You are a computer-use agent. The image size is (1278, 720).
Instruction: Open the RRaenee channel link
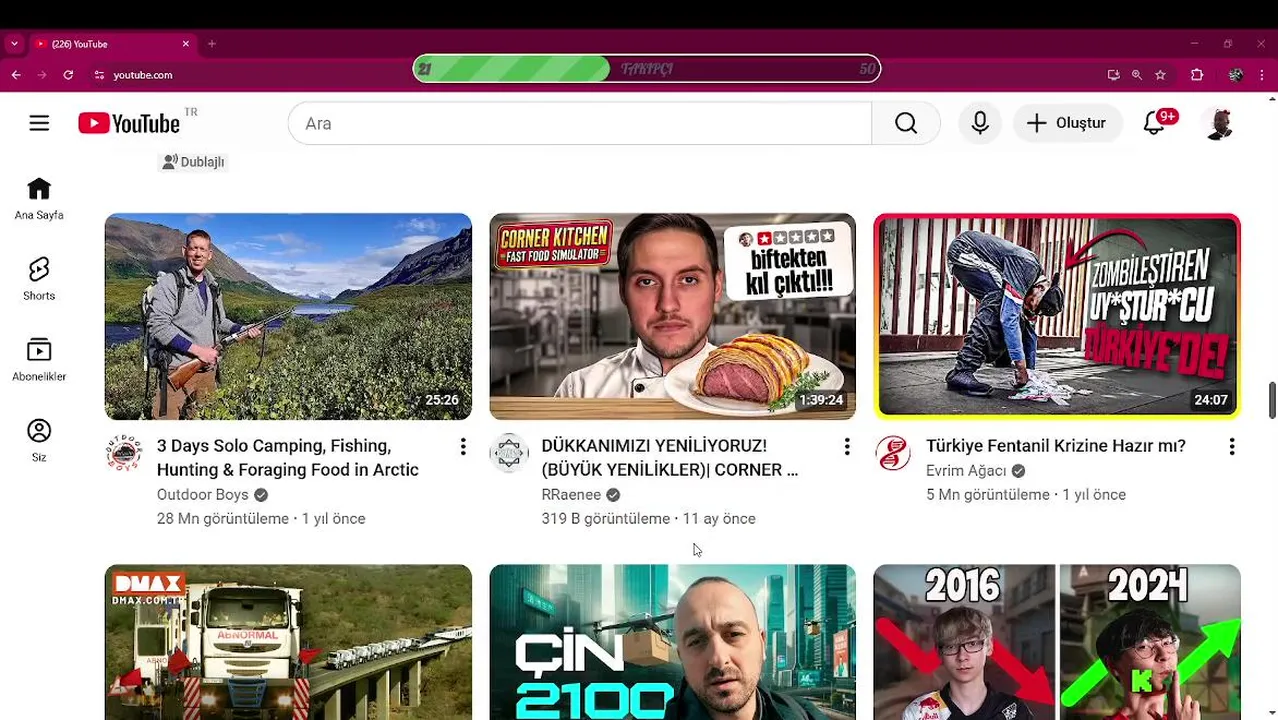click(571, 495)
